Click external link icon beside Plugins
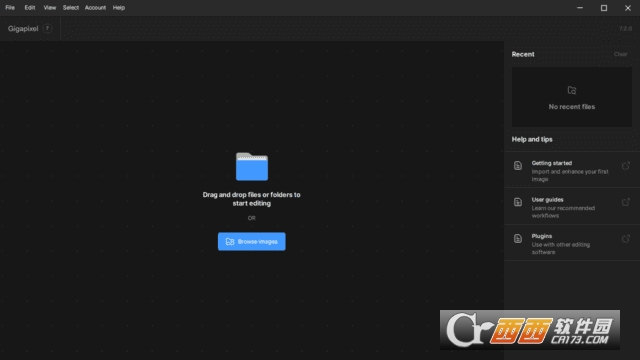 click(625, 238)
